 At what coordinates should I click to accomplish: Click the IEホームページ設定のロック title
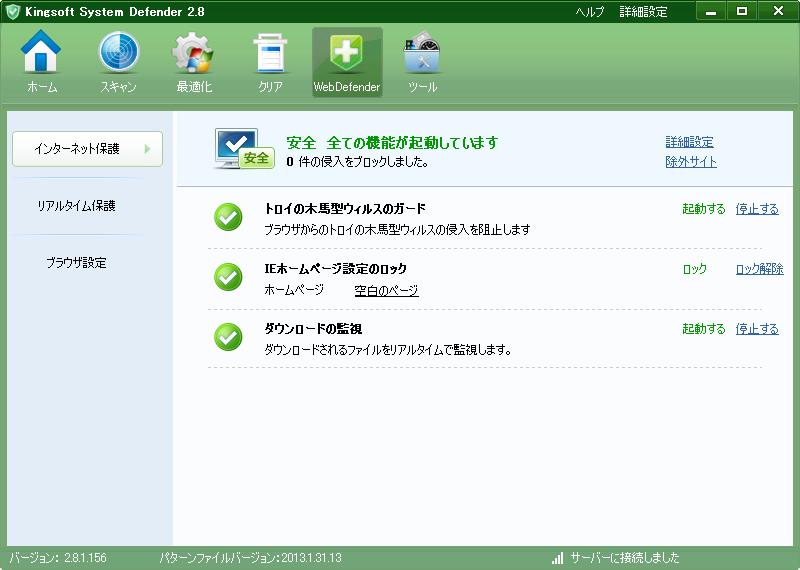click(335, 269)
